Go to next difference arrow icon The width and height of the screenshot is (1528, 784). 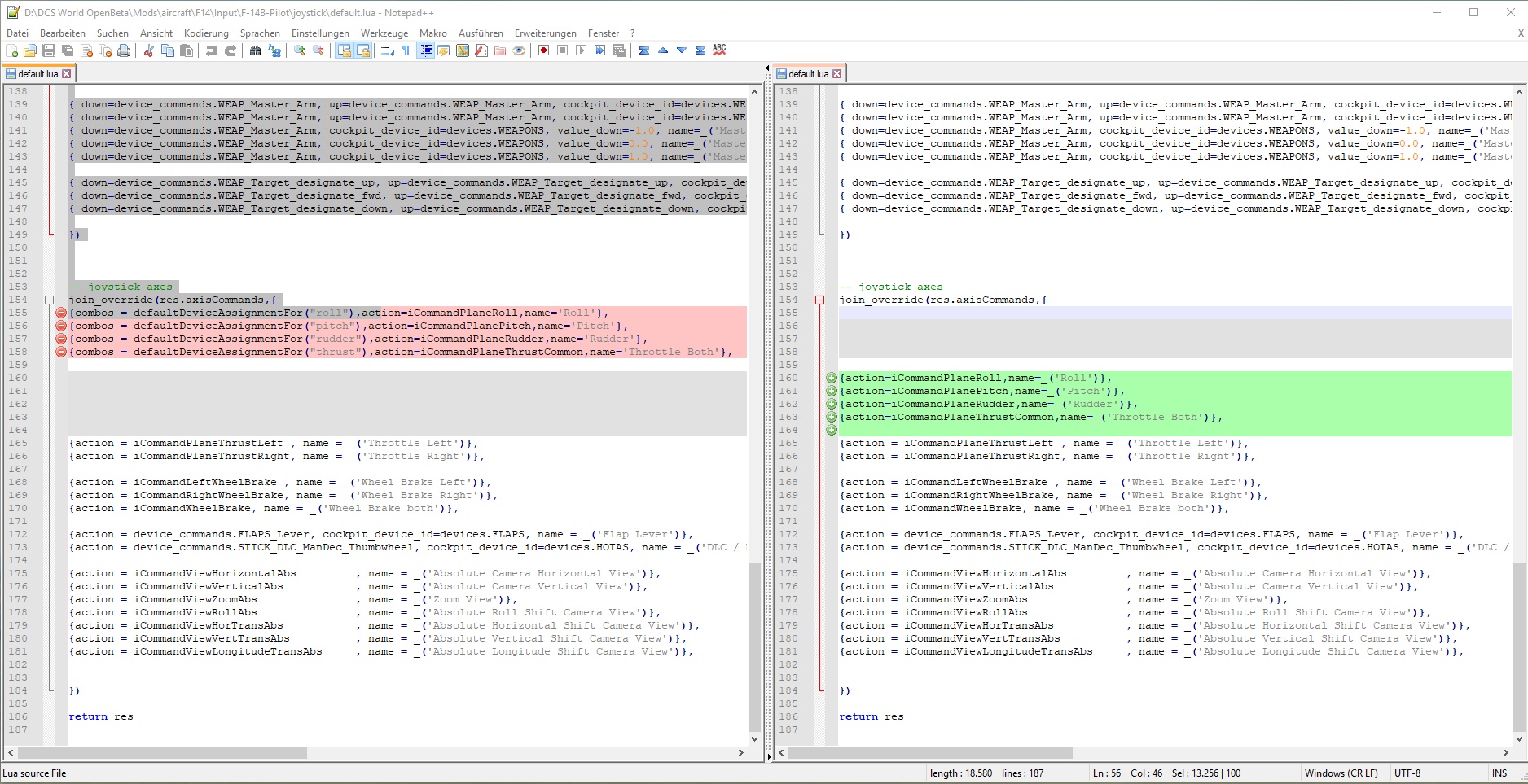682,50
